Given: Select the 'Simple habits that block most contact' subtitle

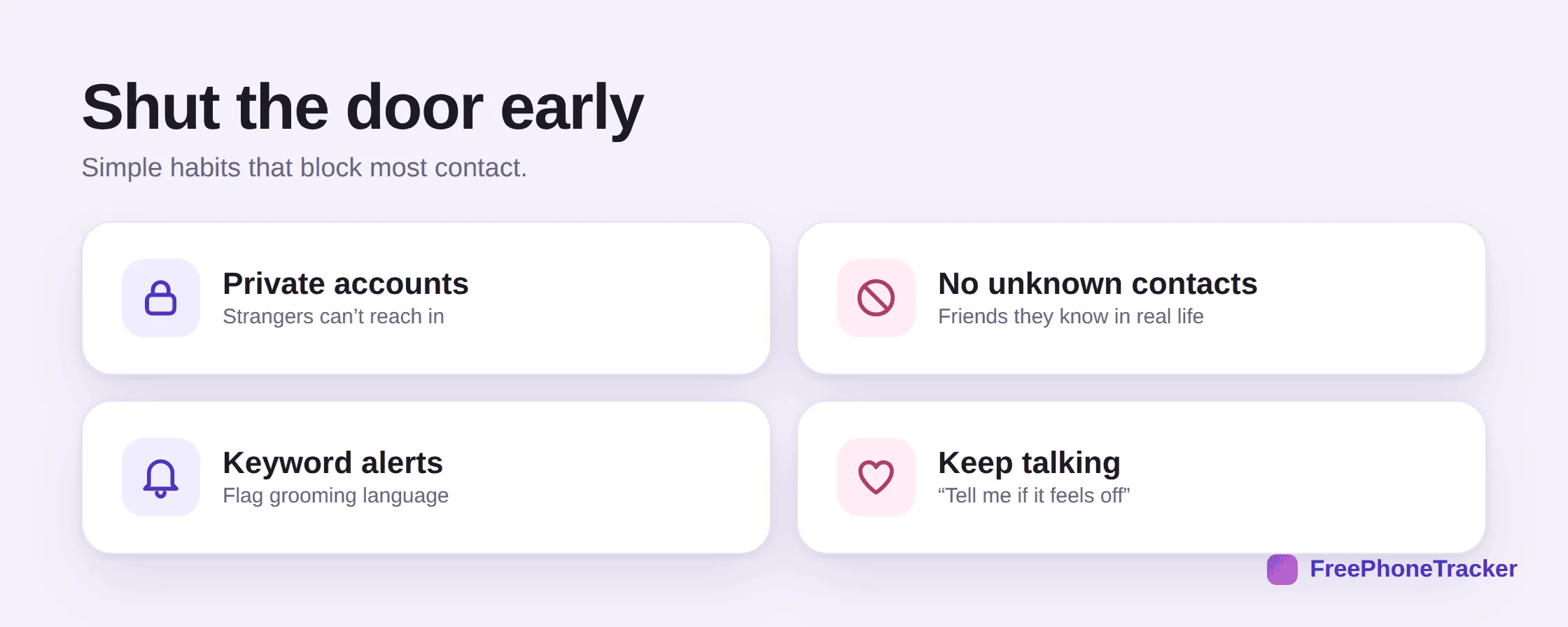Looking at the screenshot, I should tap(304, 168).
